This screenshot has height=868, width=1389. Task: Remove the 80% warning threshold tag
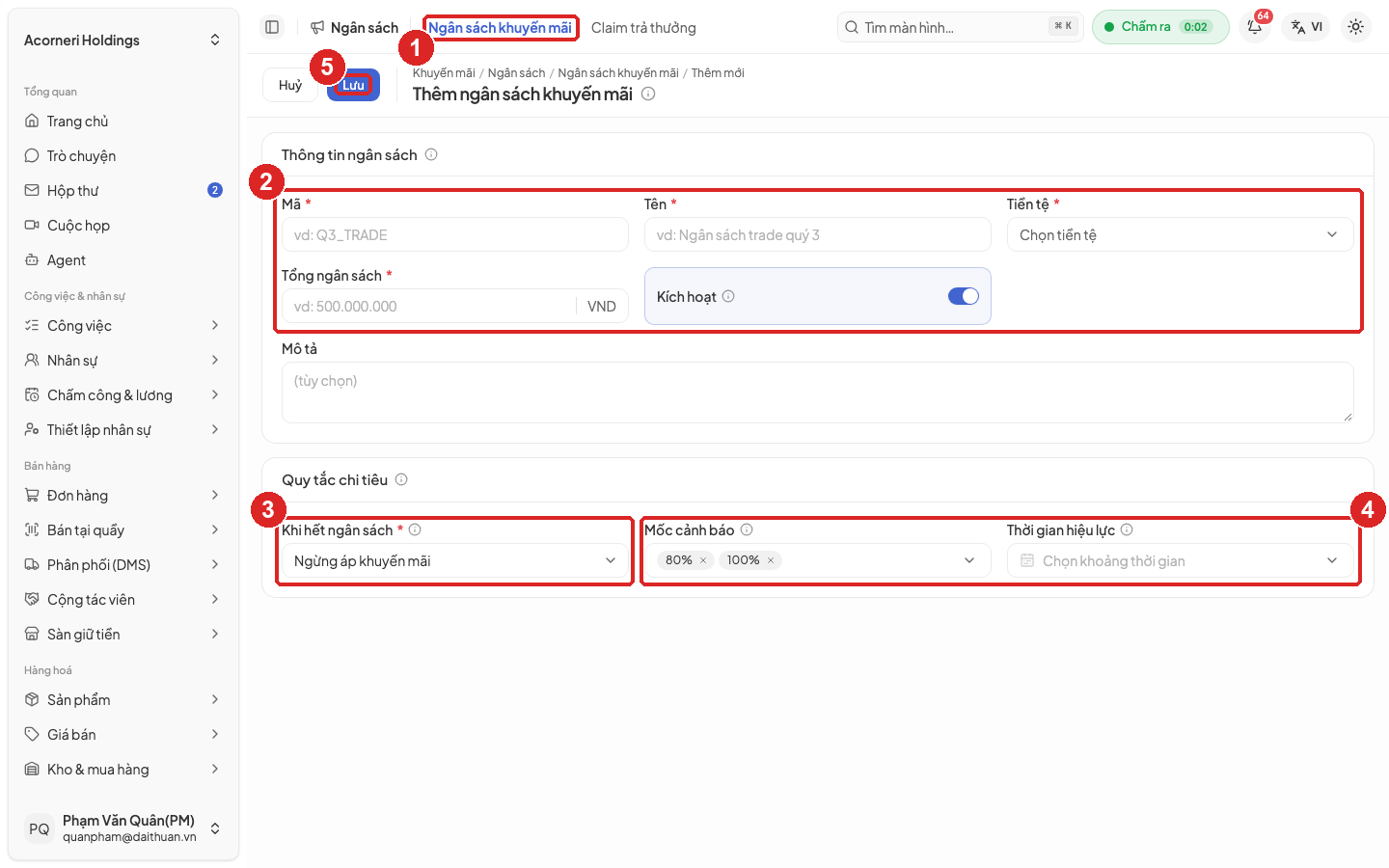tap(703, 560)
